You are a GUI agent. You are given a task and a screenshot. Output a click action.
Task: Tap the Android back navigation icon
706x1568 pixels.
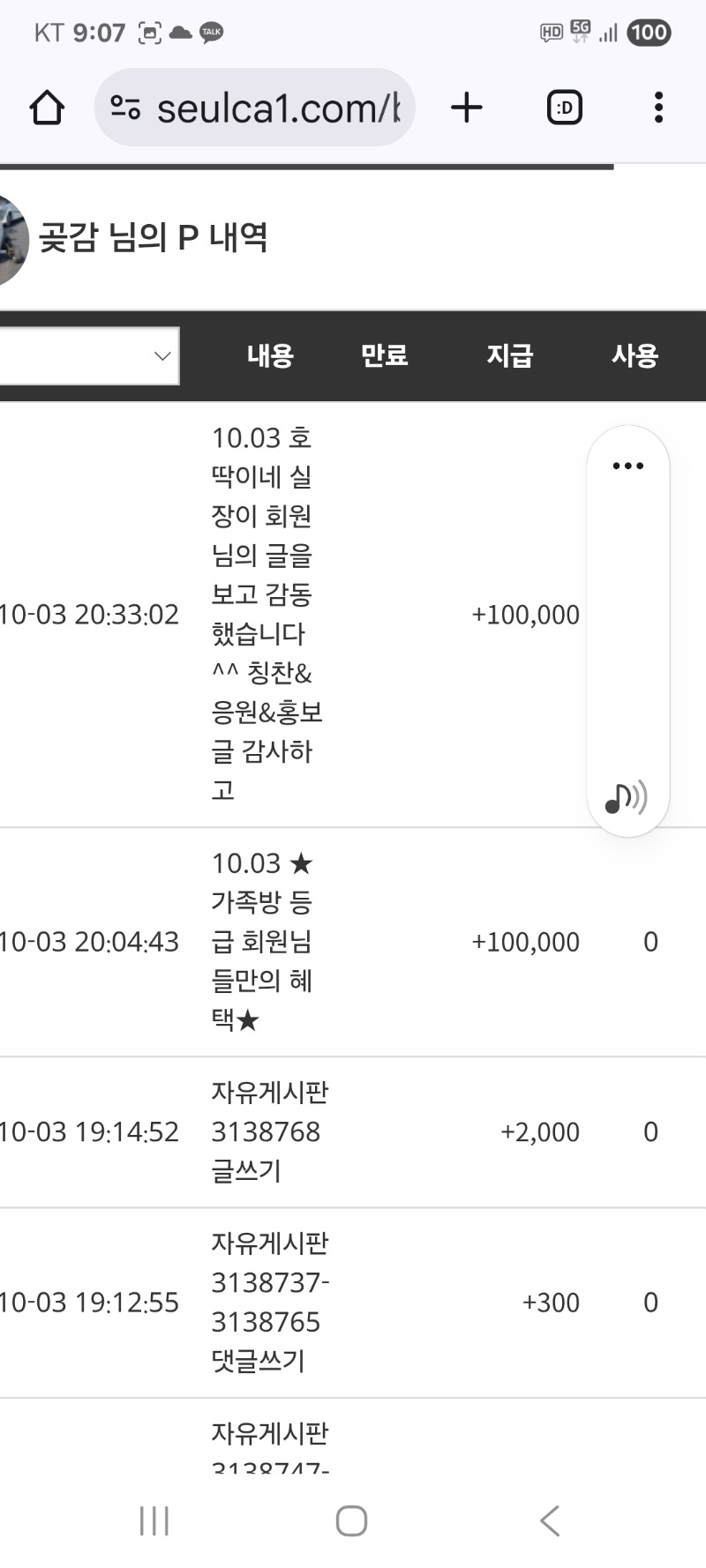coord(549,1520)
